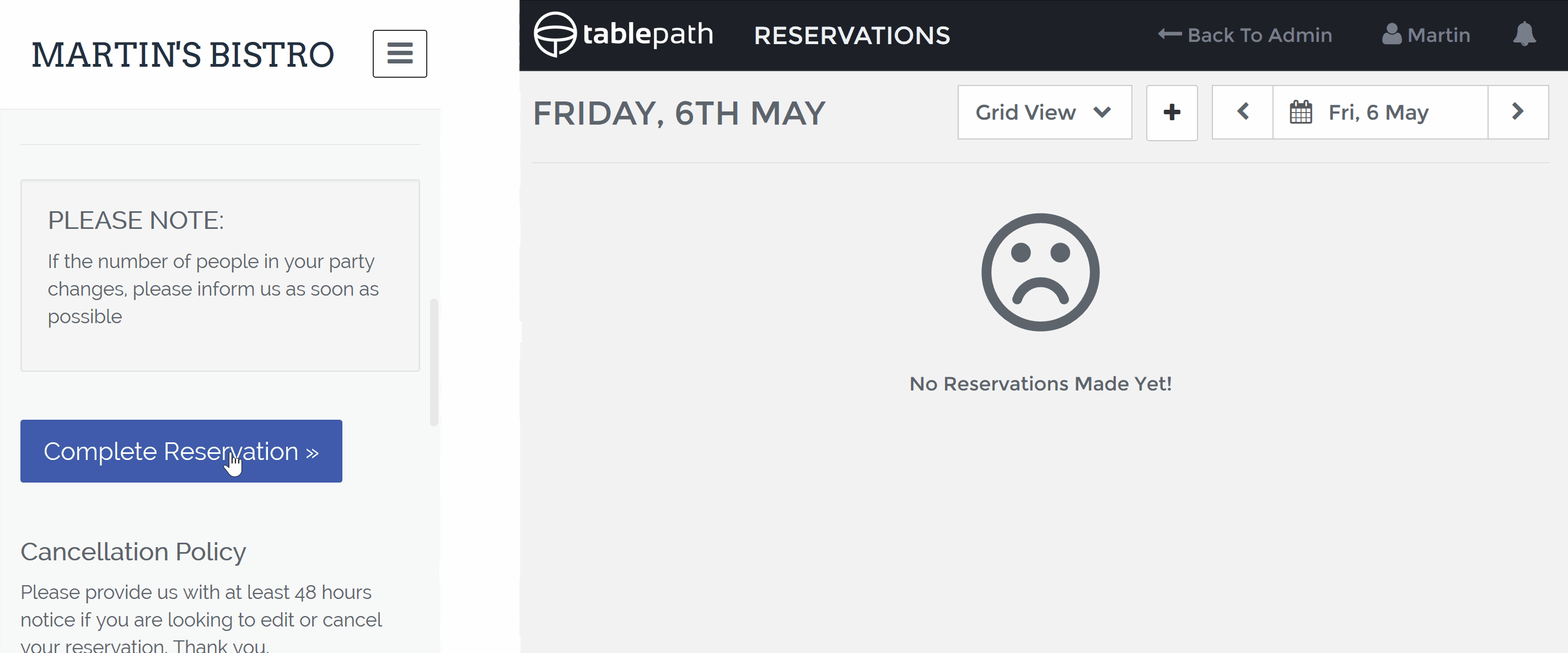Click the Martin user profile icon
Image resolution: width=1568 pixels, height=653 pixels.
click(x=1392, y=35)
